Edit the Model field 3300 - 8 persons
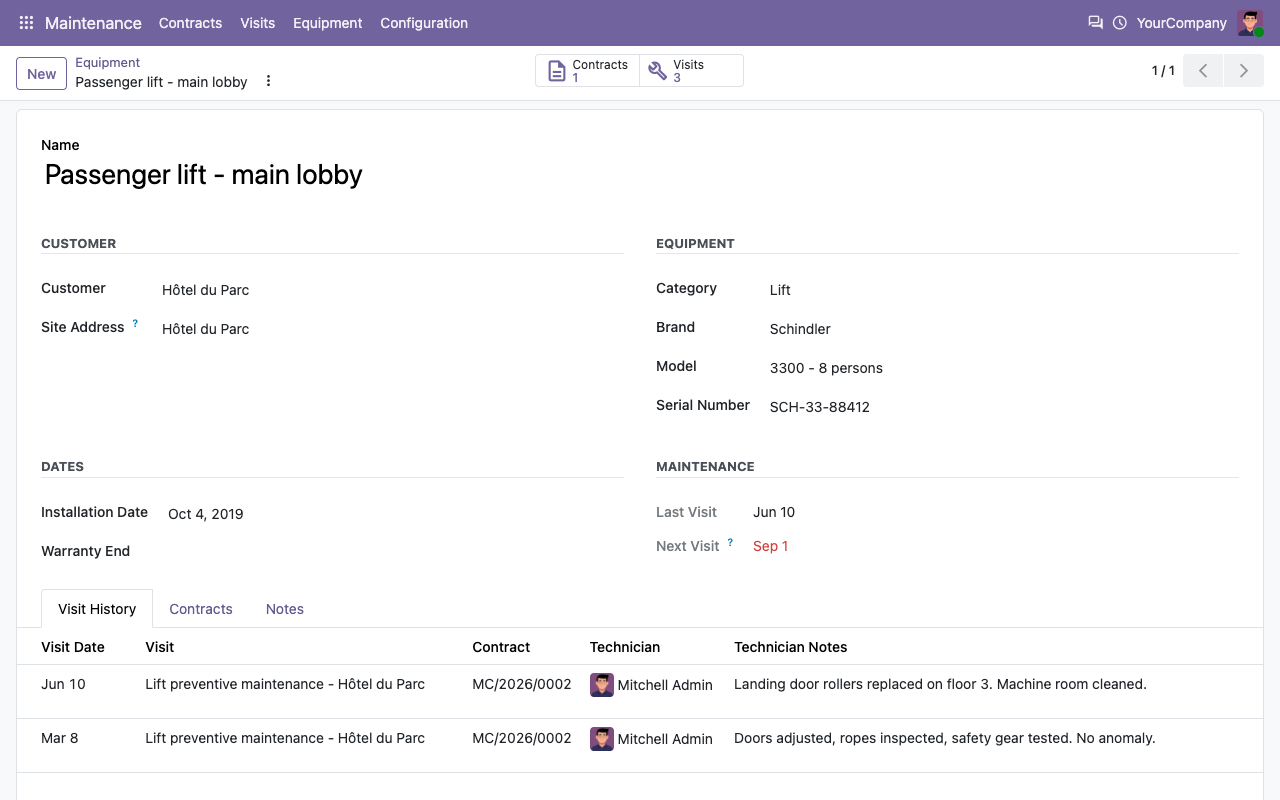The width and height of the screenshot is (1280, 800). tap(1004, 368)
